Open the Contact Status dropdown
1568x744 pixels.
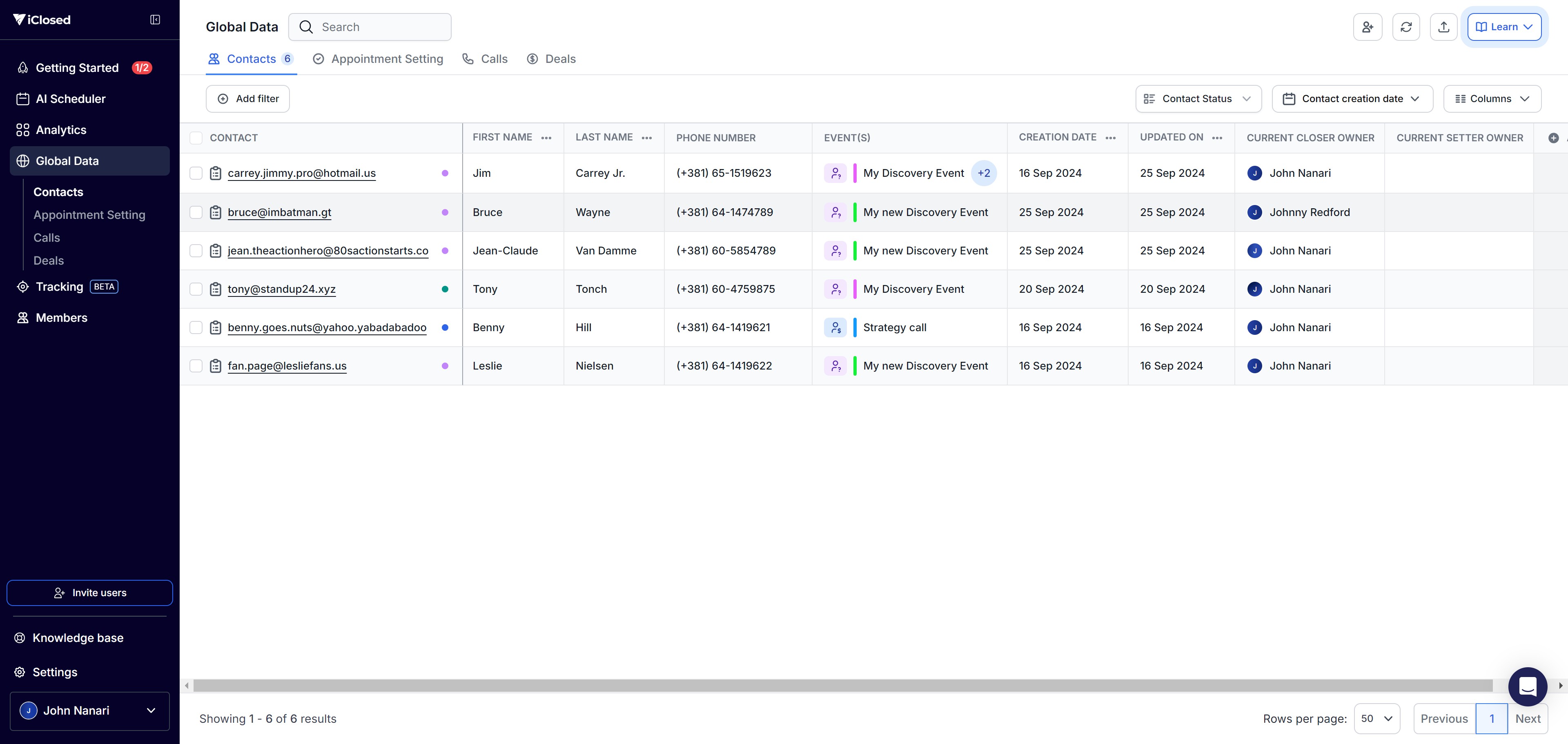pyautogui.click(x=1198, y=99)
